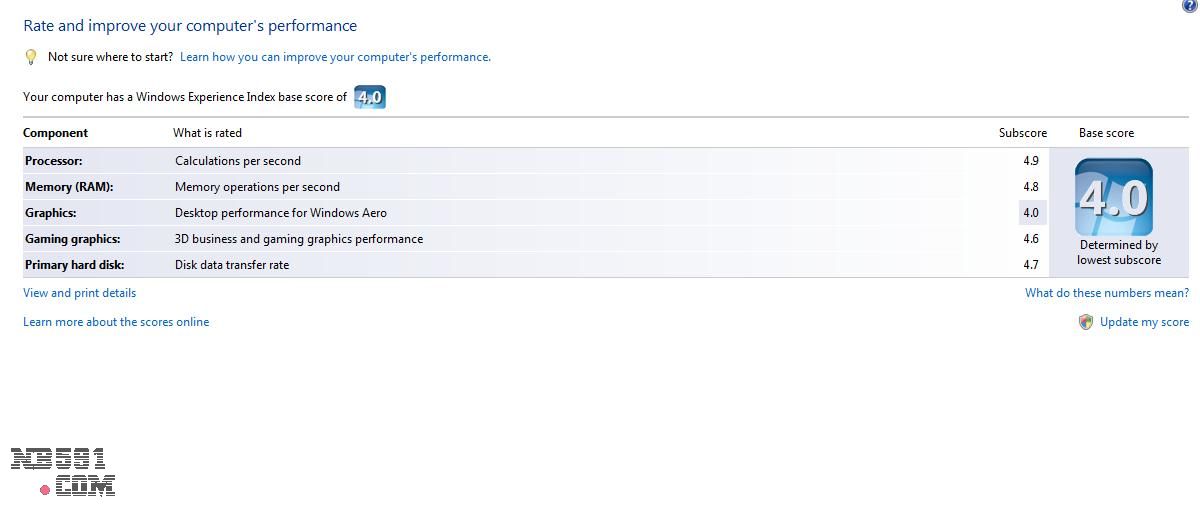Click the highlighted 4.0 Graphics subscore
Image resolution: width=1200 pixels, height=525 pixels.
(1031, 213)
